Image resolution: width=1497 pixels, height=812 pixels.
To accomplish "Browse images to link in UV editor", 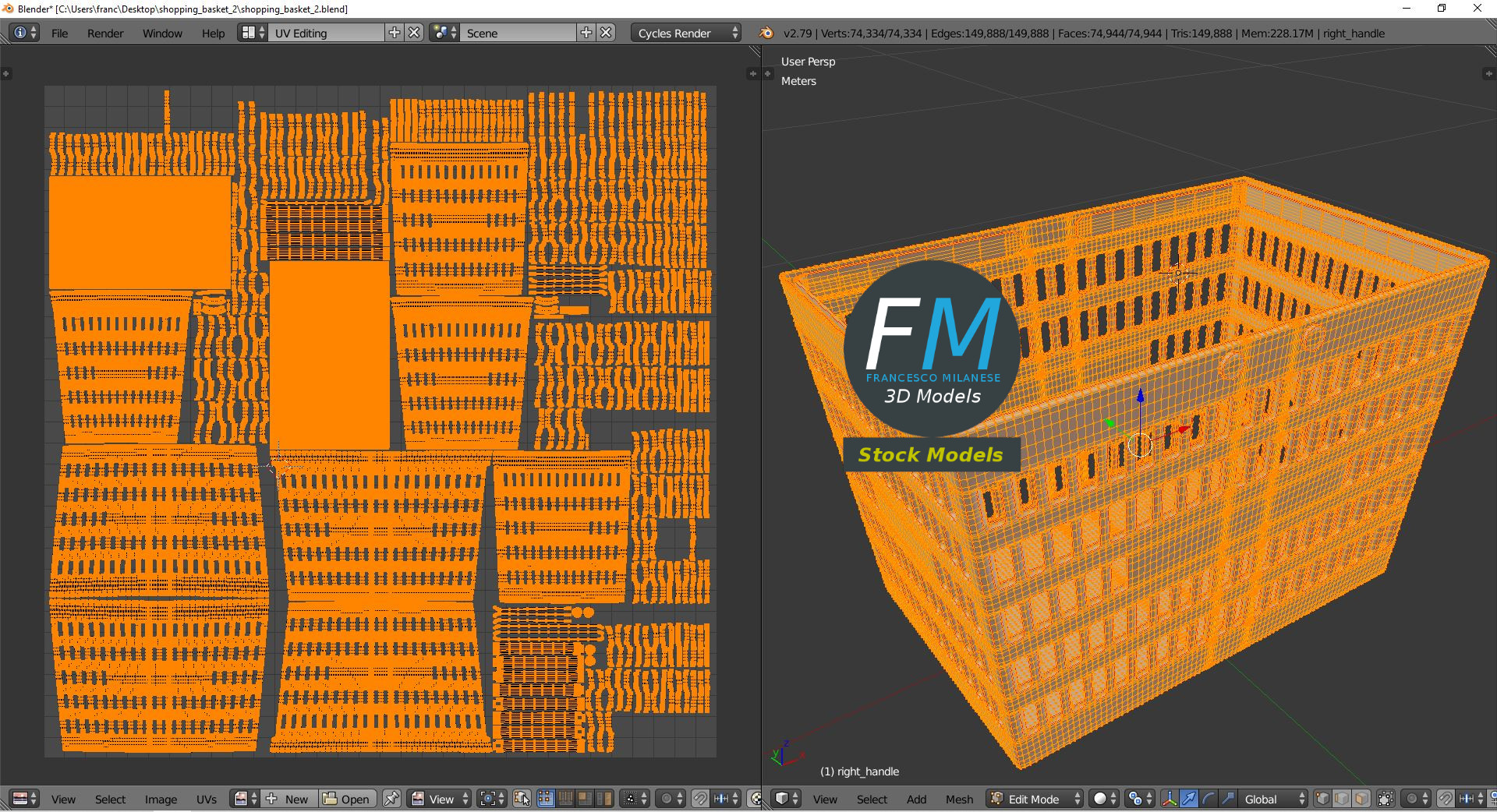I will click(x=246, y=799).
